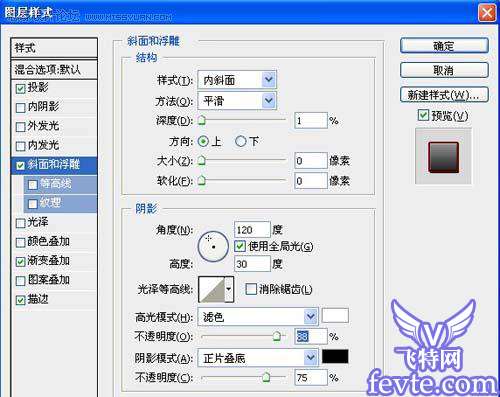Select the 样式 styles list header
This screenshot has width=500, height=397.
point(54,48)
